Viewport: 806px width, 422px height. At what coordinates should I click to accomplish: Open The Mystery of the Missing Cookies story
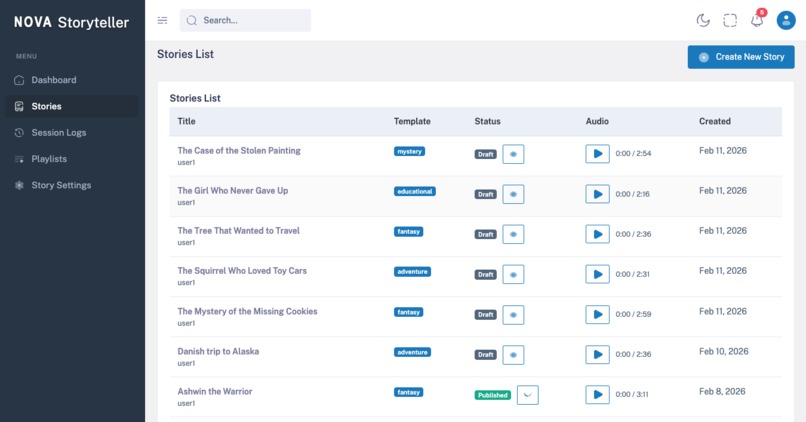coord(247,311)
